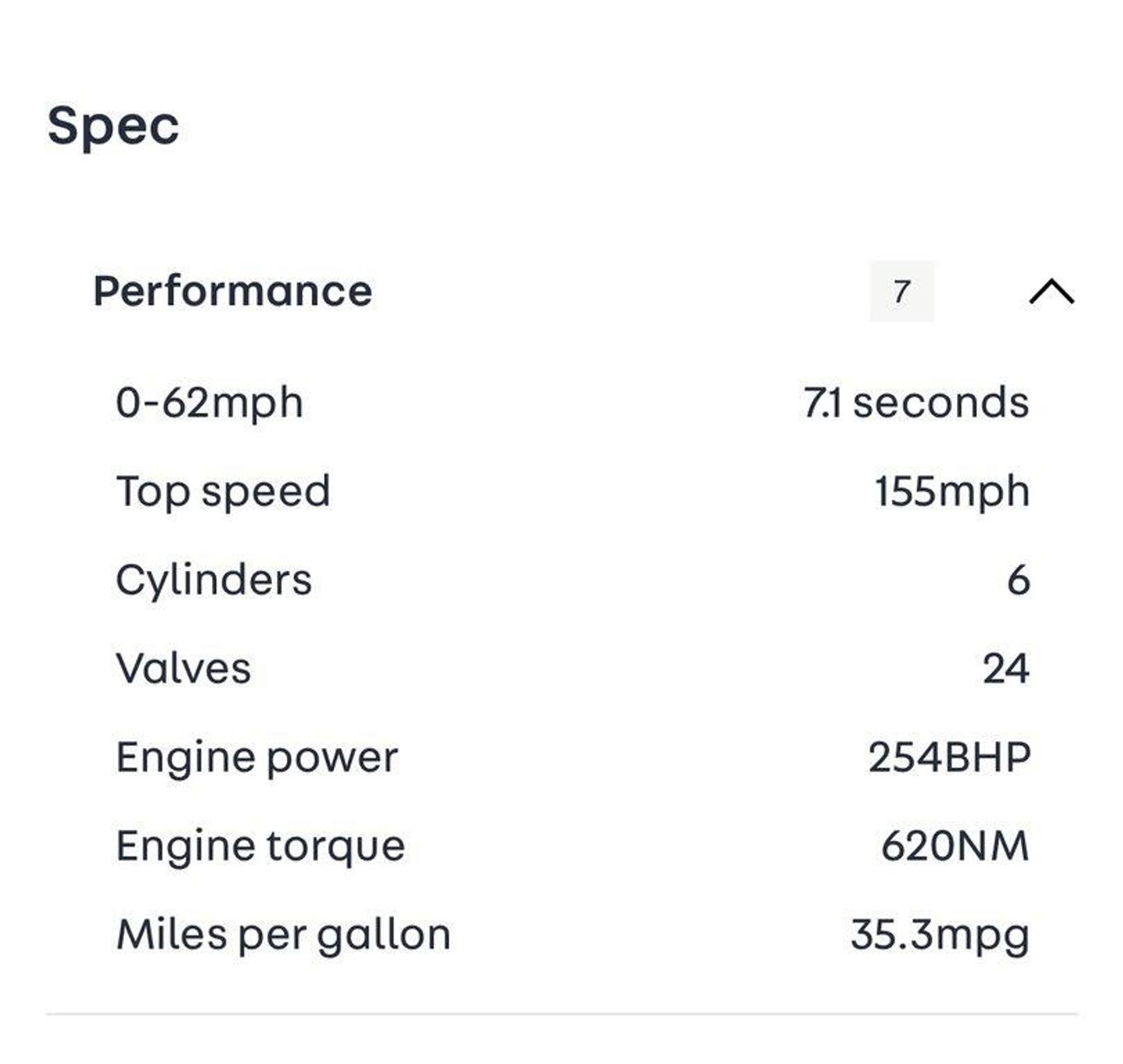Screen dimensions: 1123x1064
Task: Click the upward arrow beside Performance
Action: pos(1051,292)
